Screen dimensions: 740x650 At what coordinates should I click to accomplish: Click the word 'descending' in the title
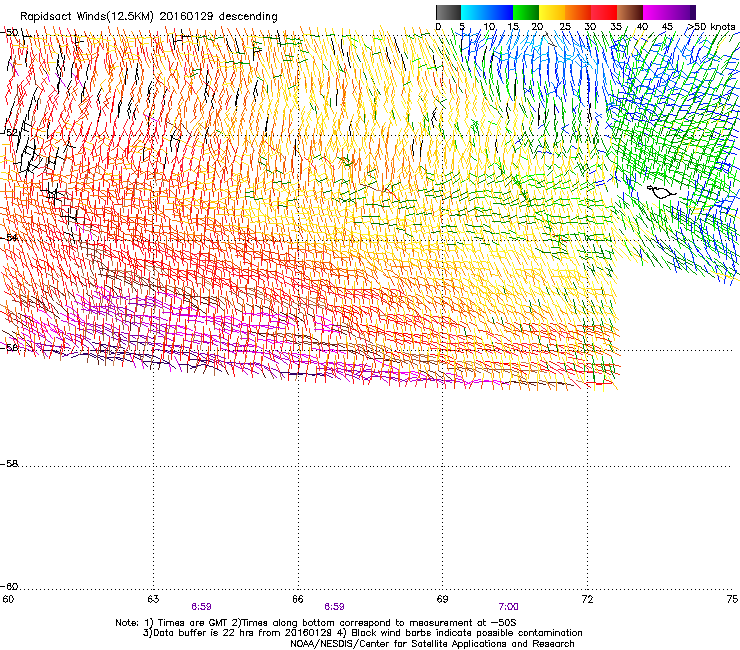pyautogui.click(x=248, y=17)
